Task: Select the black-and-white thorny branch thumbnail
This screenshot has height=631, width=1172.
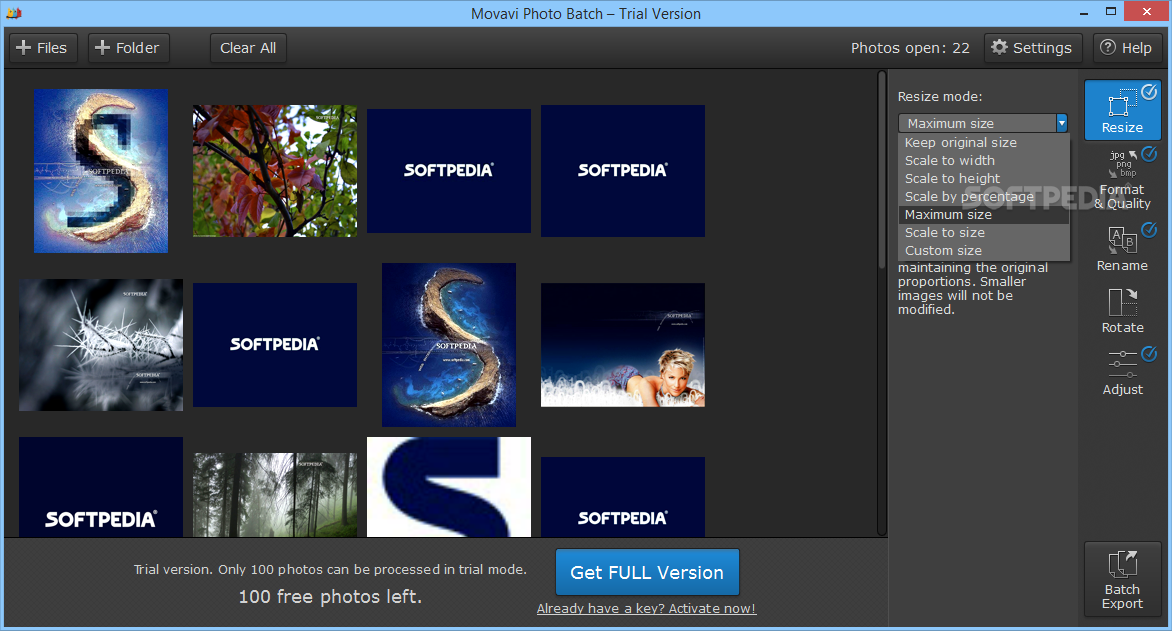Action: click(101, 345)
